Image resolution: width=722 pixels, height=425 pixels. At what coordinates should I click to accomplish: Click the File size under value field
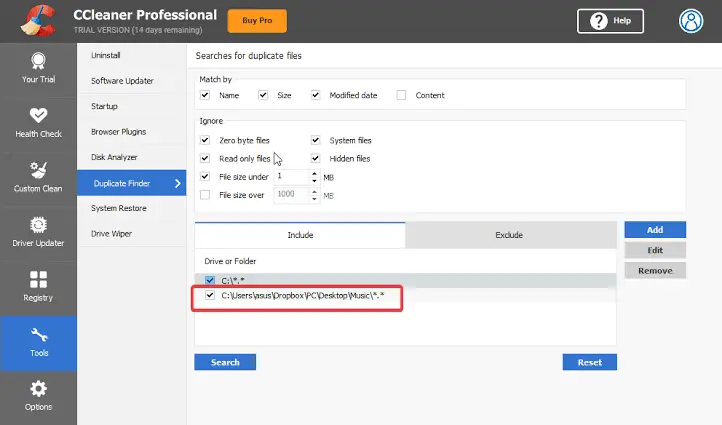tap(291, 176)
